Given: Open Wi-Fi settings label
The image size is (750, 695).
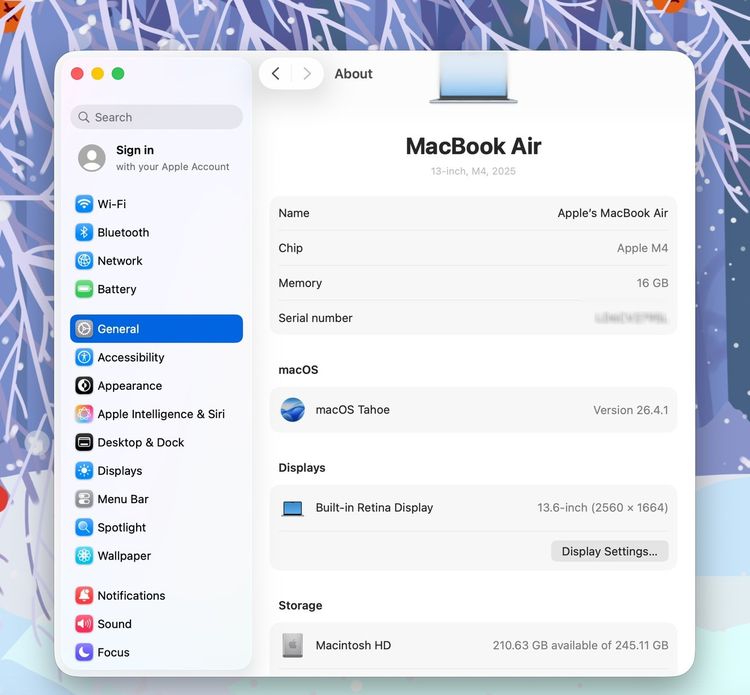Looking at the screenshot, I should pyautogui.click(x=112, y=204).
